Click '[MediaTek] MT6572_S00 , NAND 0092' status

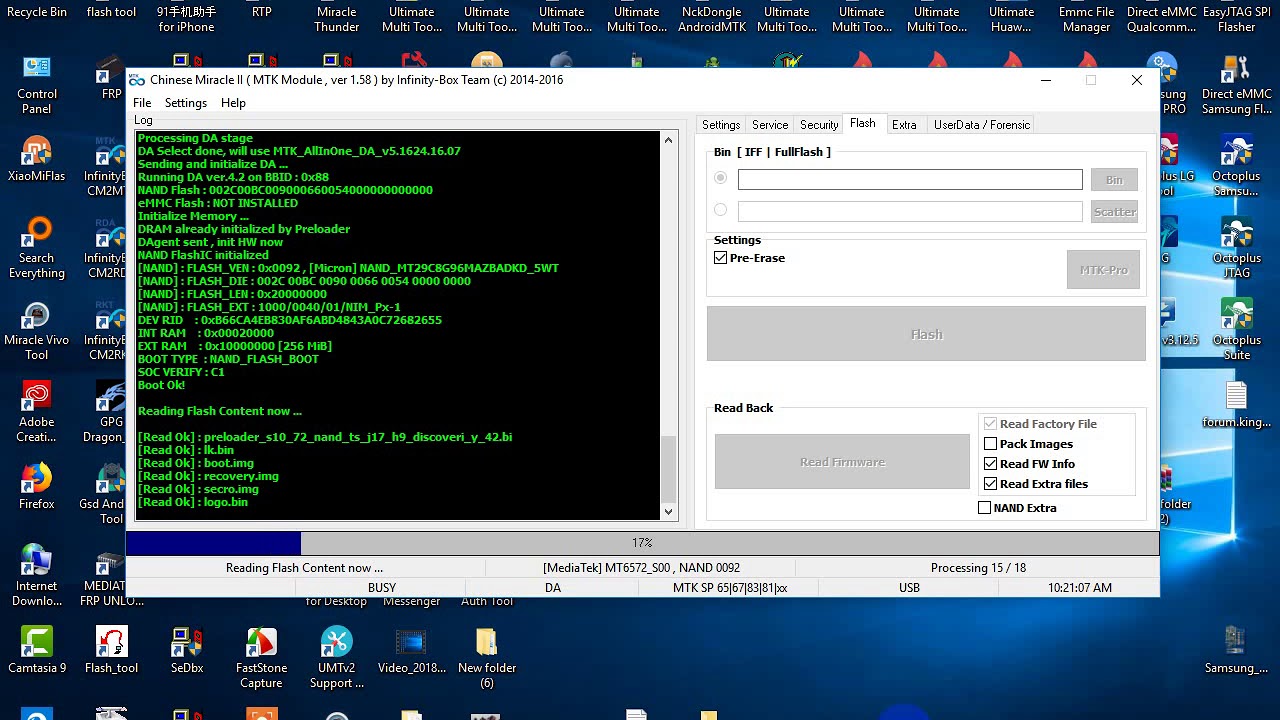(641, 568)
